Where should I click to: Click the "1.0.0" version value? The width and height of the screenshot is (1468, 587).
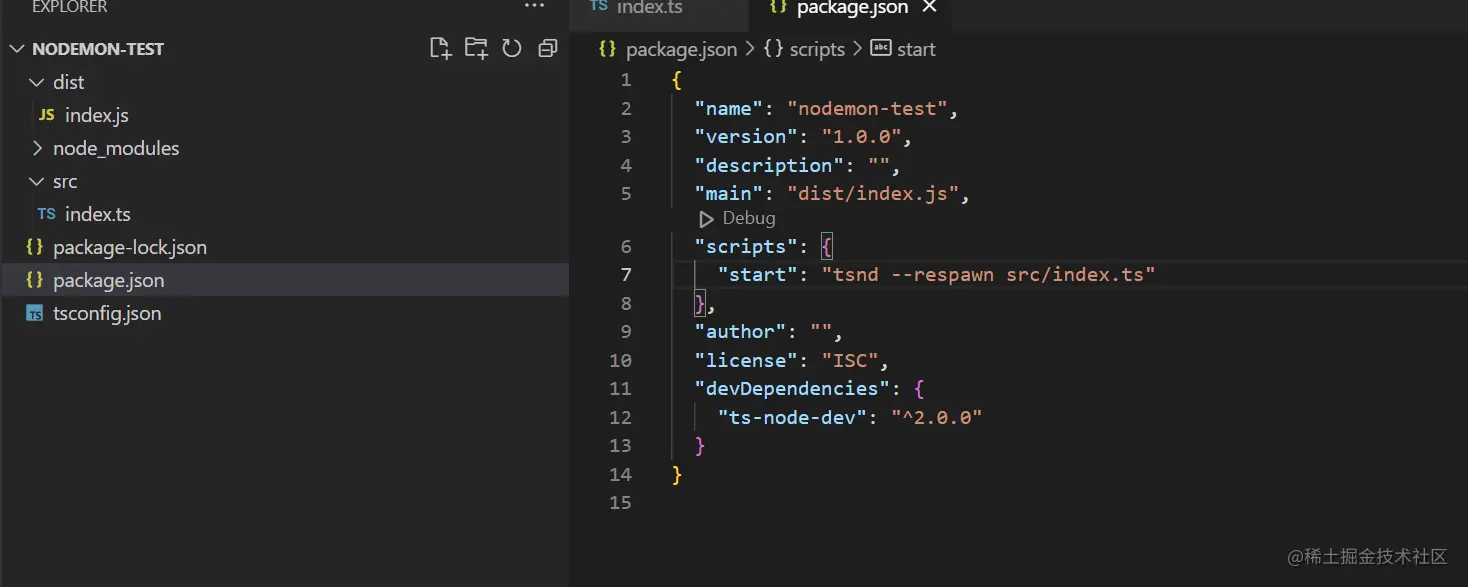pos(861,136)
